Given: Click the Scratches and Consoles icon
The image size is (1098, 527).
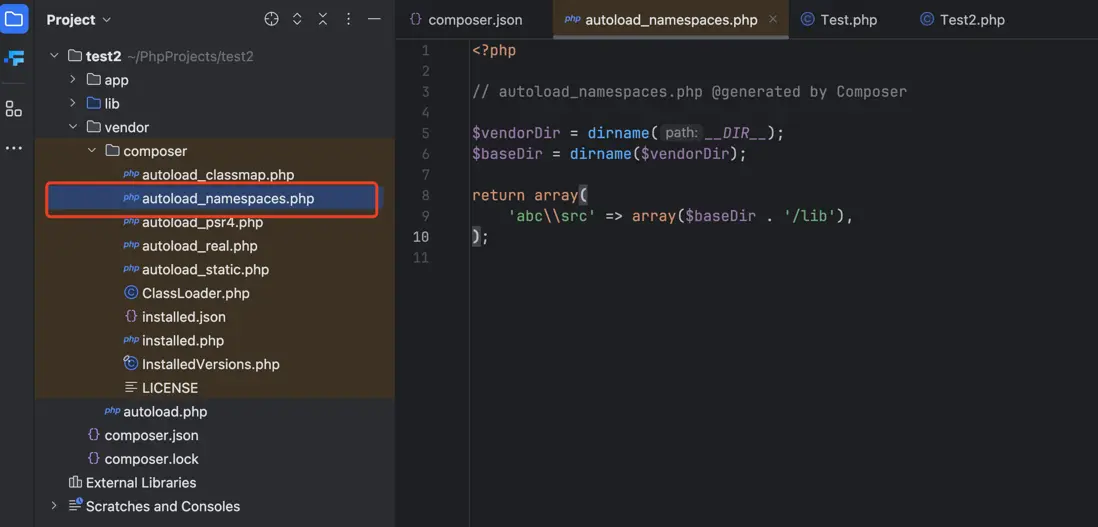Looking at the screenshot, I should [x=75, y=505].
